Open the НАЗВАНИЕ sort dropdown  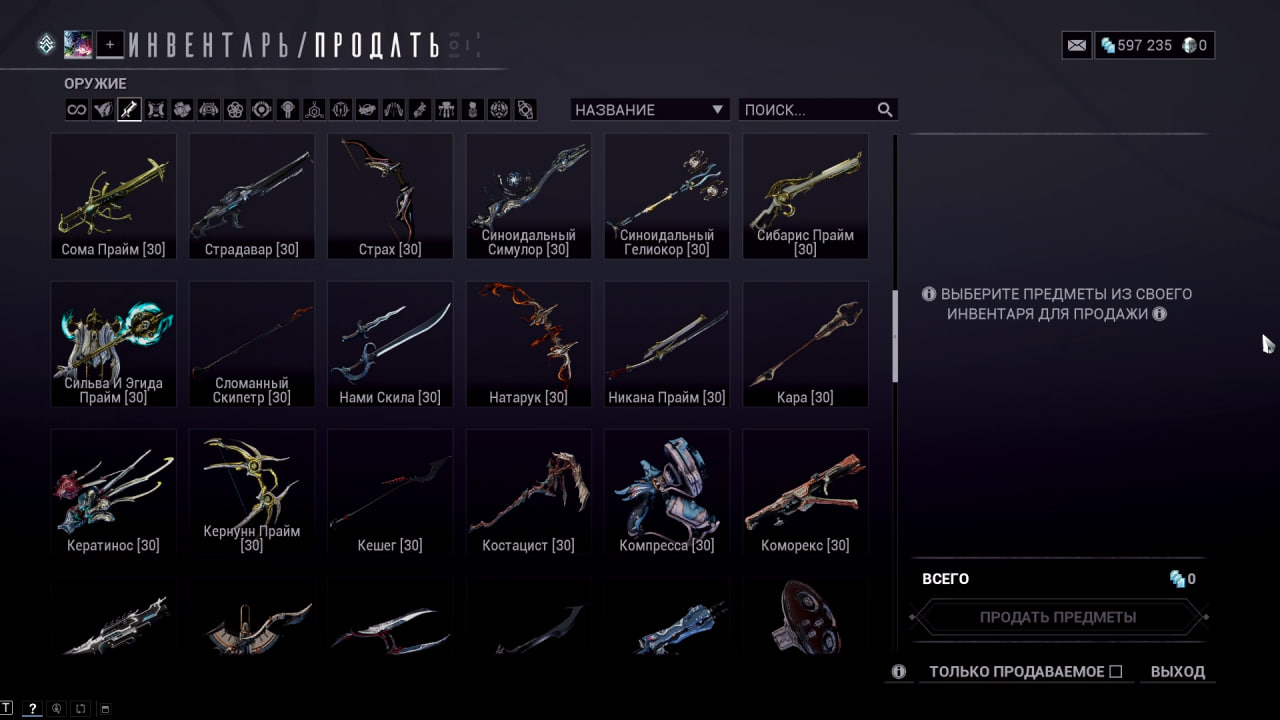point(650,110)
